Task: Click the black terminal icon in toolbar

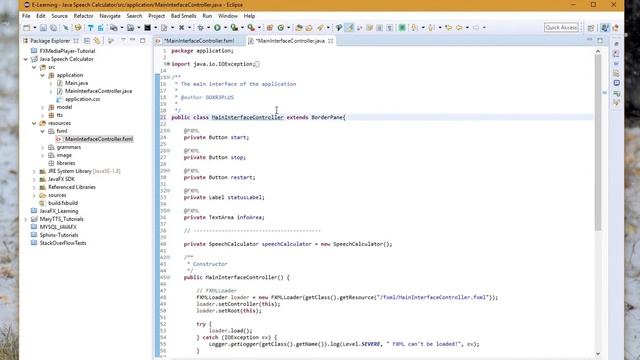Action: click(x=147, y=28)
